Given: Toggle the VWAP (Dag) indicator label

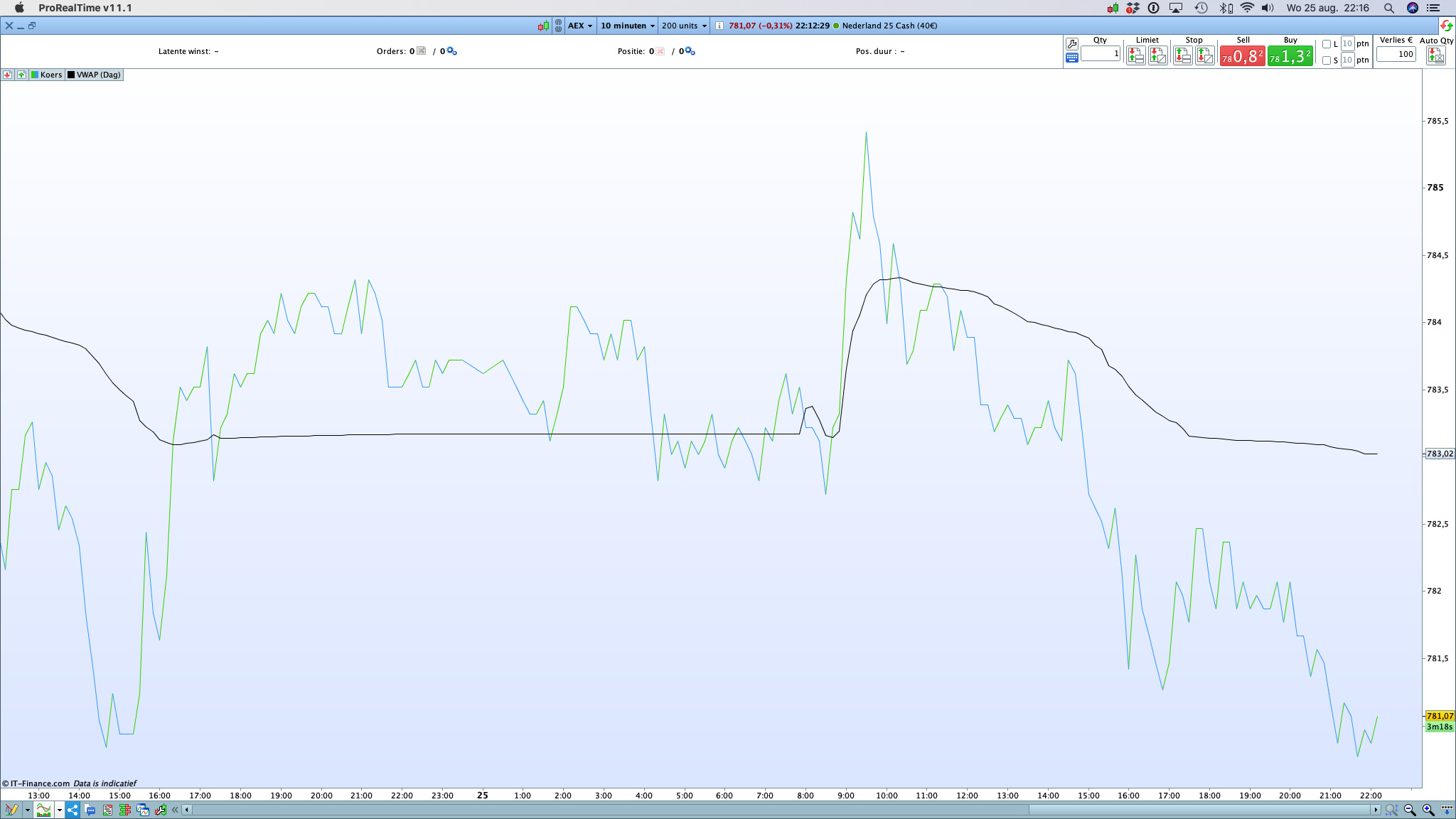Looking at the screenshot, I should click(95, 75).
